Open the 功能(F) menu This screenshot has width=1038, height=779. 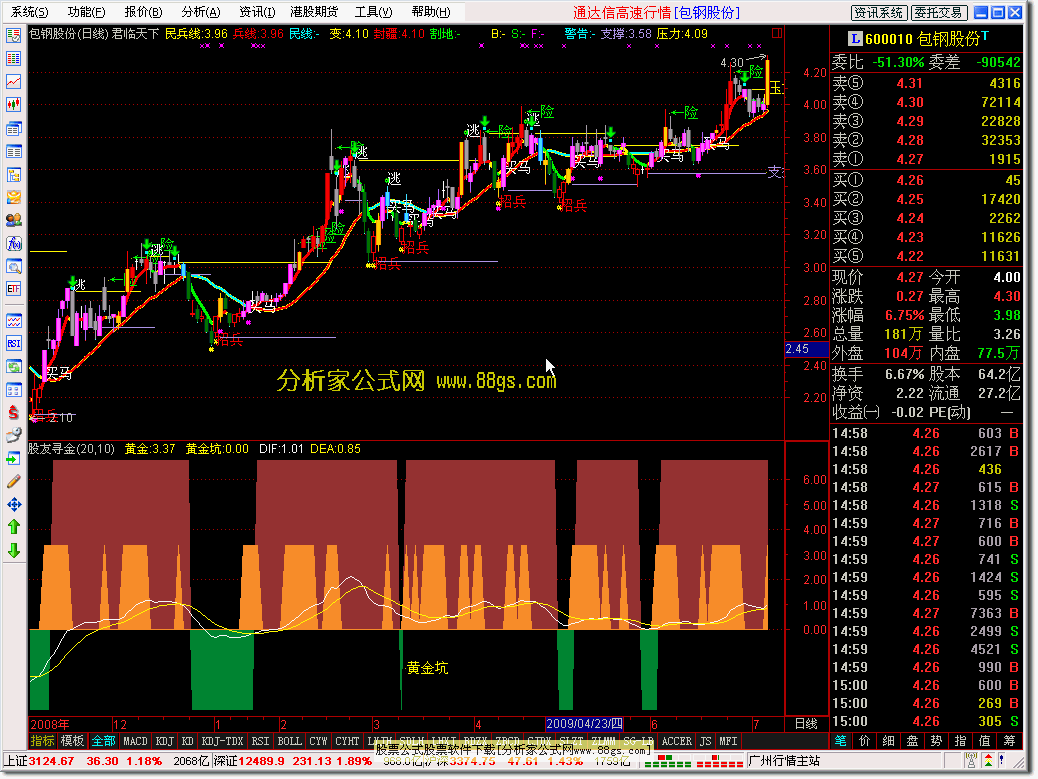click(86, 12)
